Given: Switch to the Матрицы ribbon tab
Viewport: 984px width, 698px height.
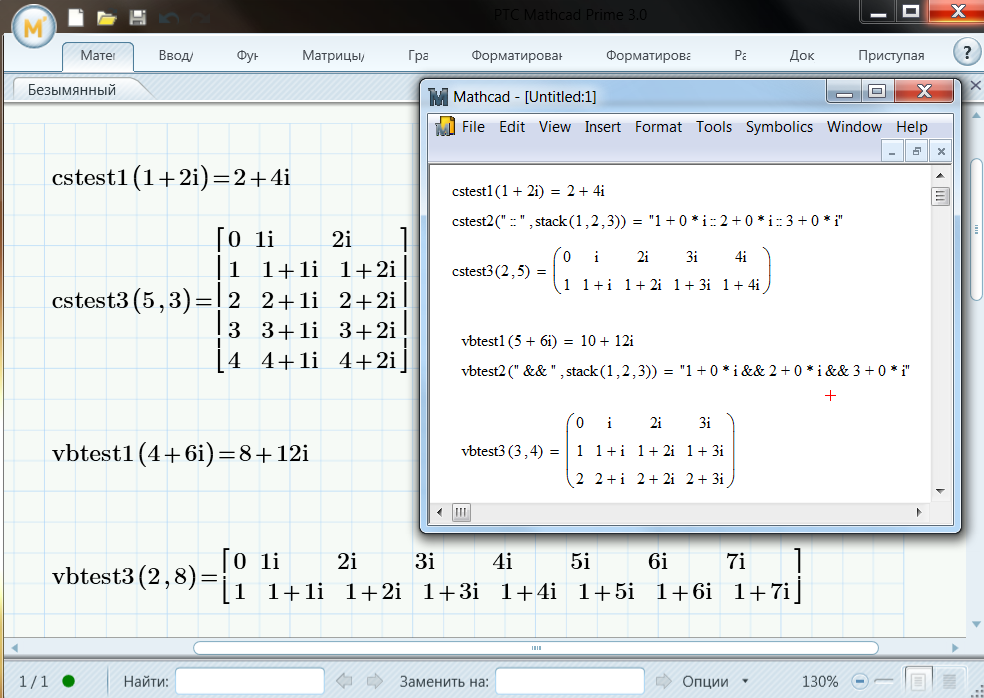Looking at the screenshot, I should pyautogui.click(x=332, y=56).
